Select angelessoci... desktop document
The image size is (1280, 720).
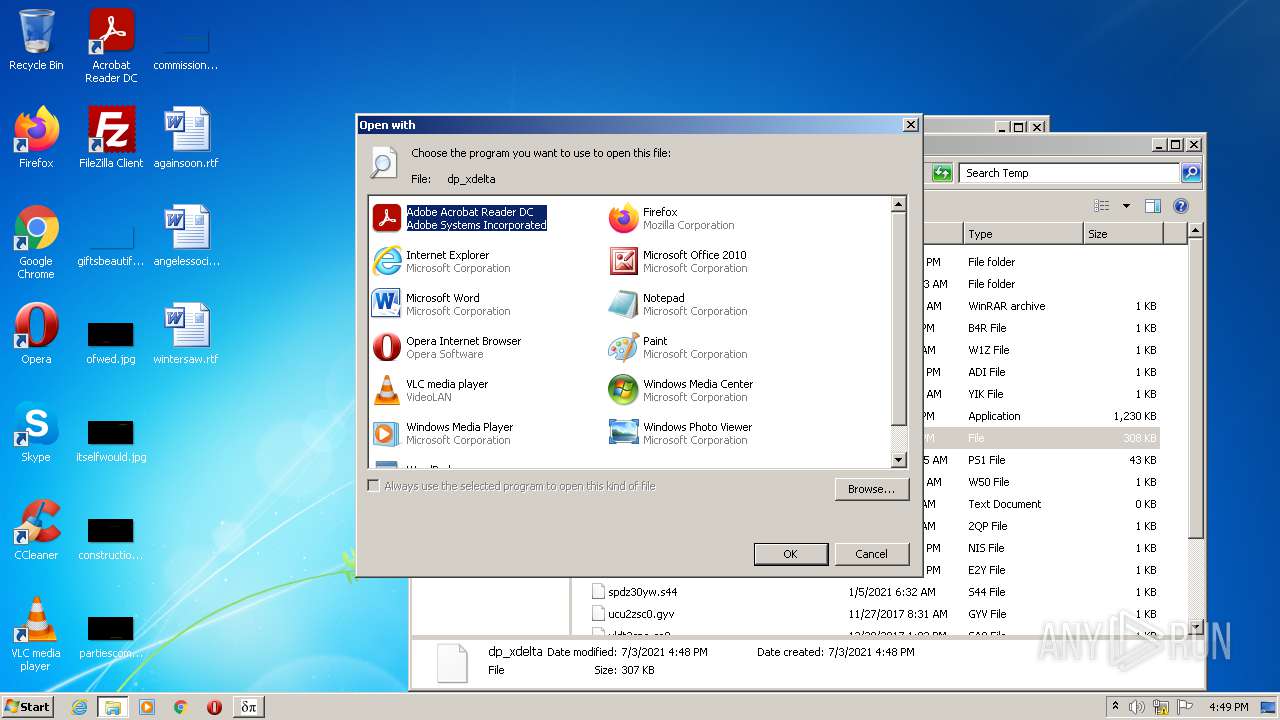(186, 236)
